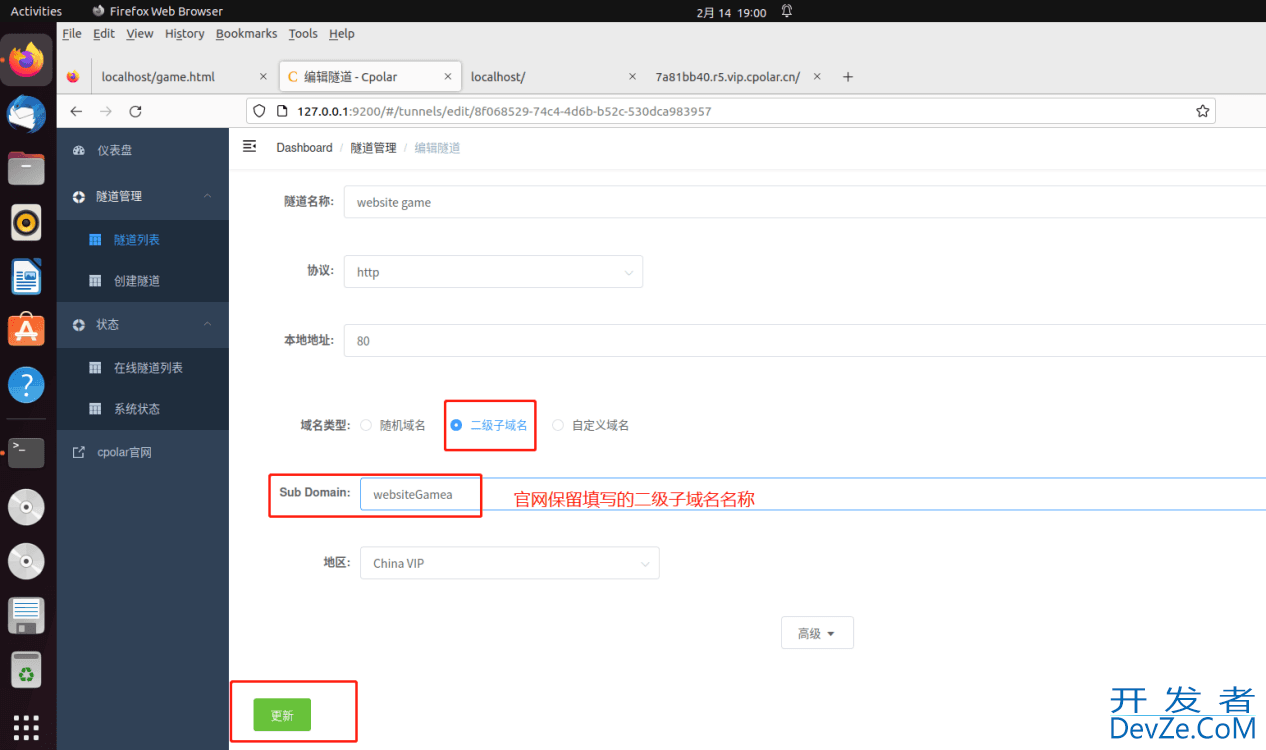Close the 编辑隧道 - Cpolar tab
Screen dimensions: 1266x750
[x=450, y=77]
